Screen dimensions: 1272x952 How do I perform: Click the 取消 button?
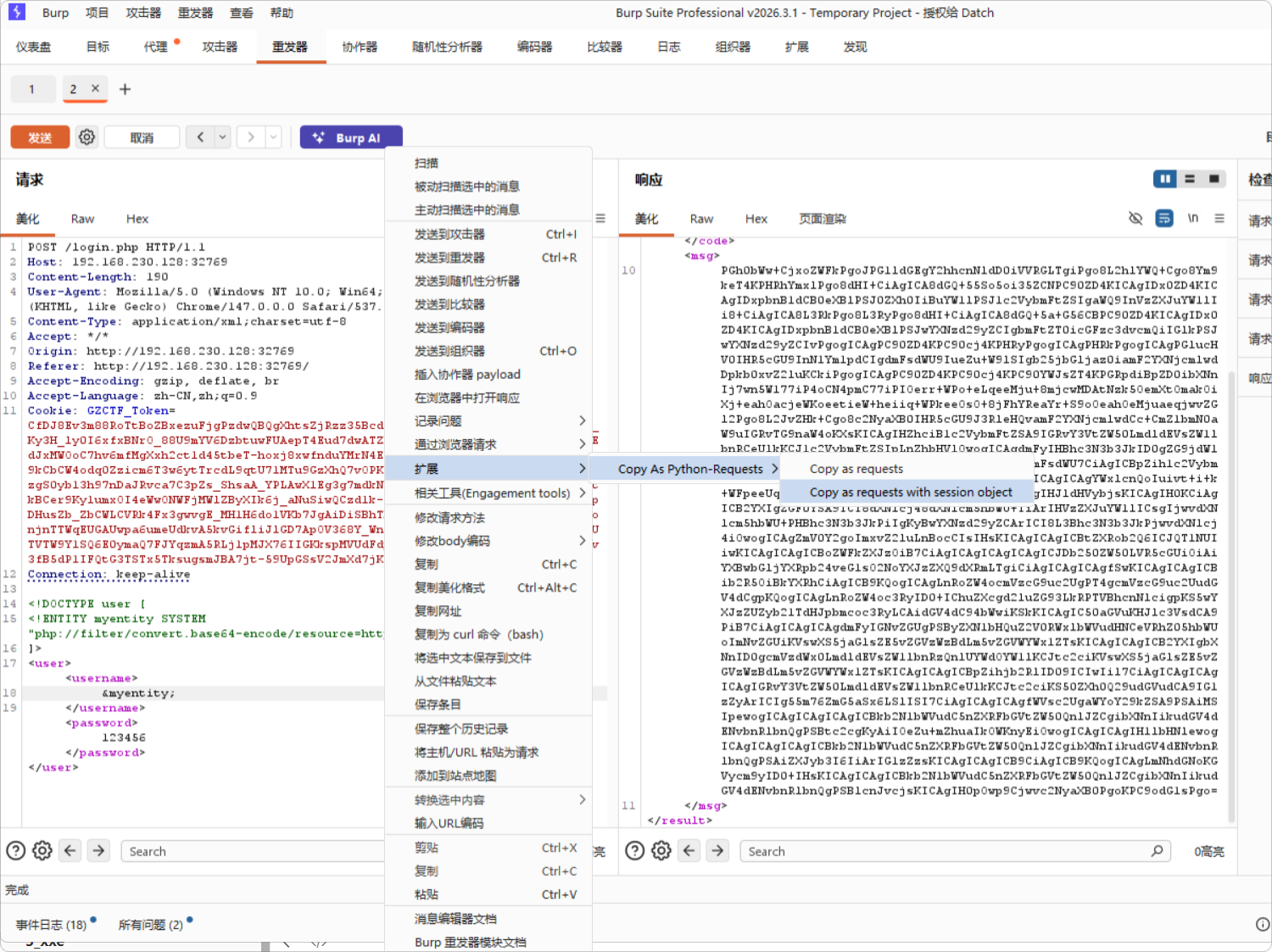click(x=142, y=137)
